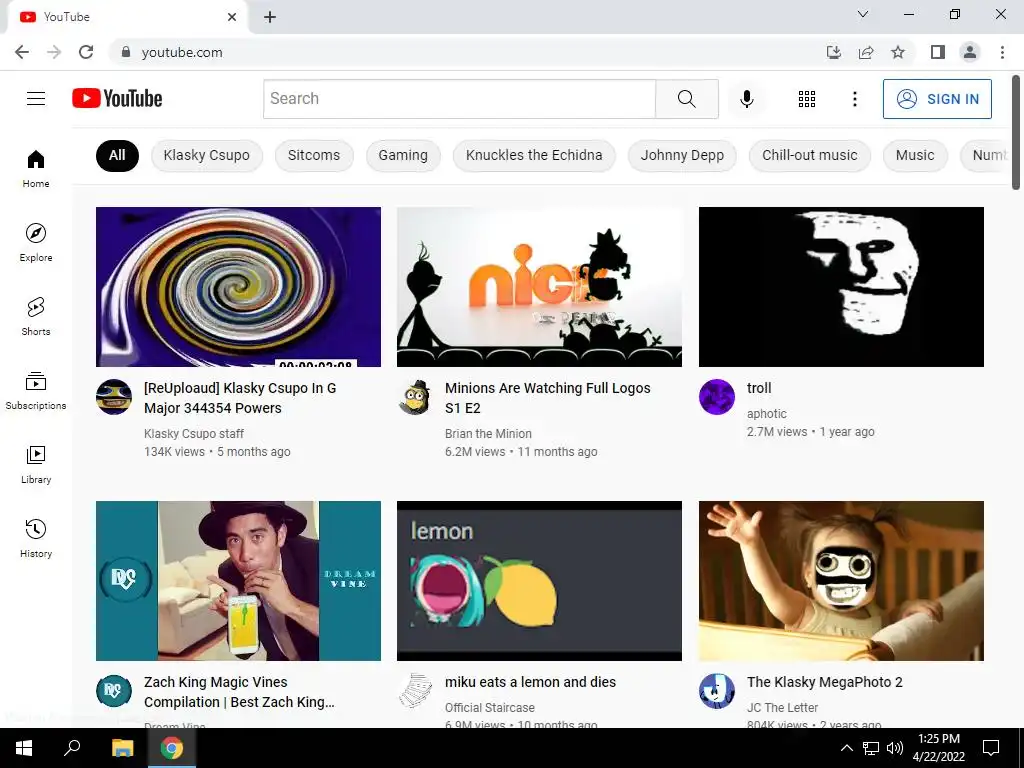Open YouTube settings three-dot menu

854,99
